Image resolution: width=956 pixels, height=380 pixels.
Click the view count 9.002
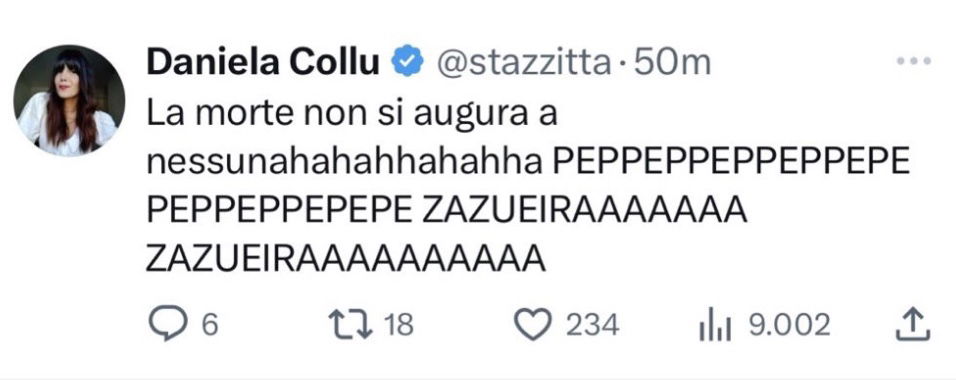[789, 325]
